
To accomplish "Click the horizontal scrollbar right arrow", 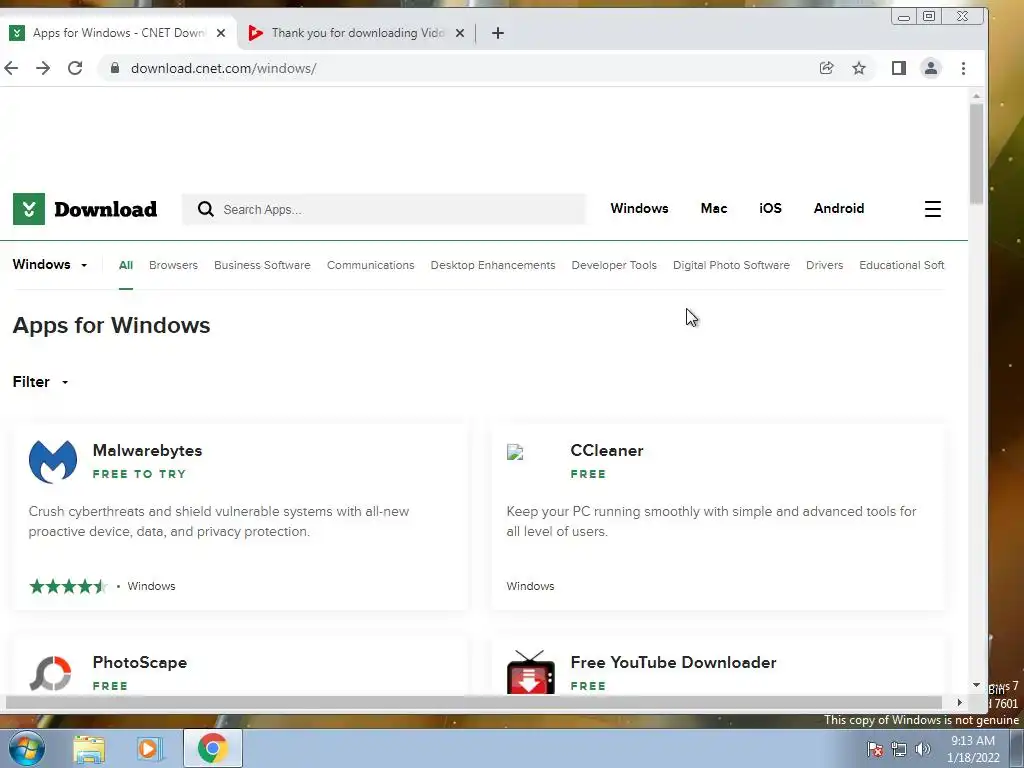I will 959,702.
